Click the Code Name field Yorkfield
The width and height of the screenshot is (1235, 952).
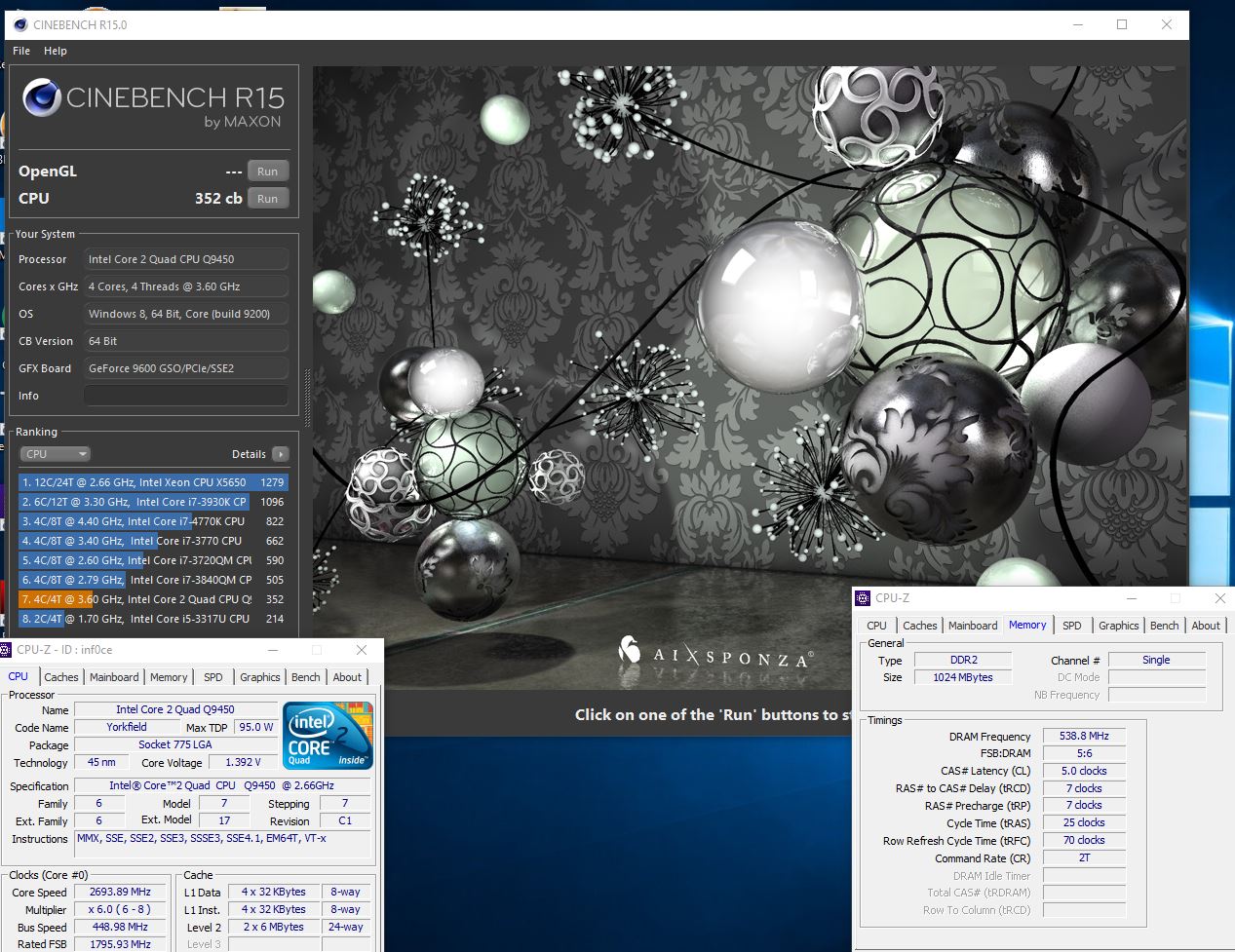pos(127,727)
